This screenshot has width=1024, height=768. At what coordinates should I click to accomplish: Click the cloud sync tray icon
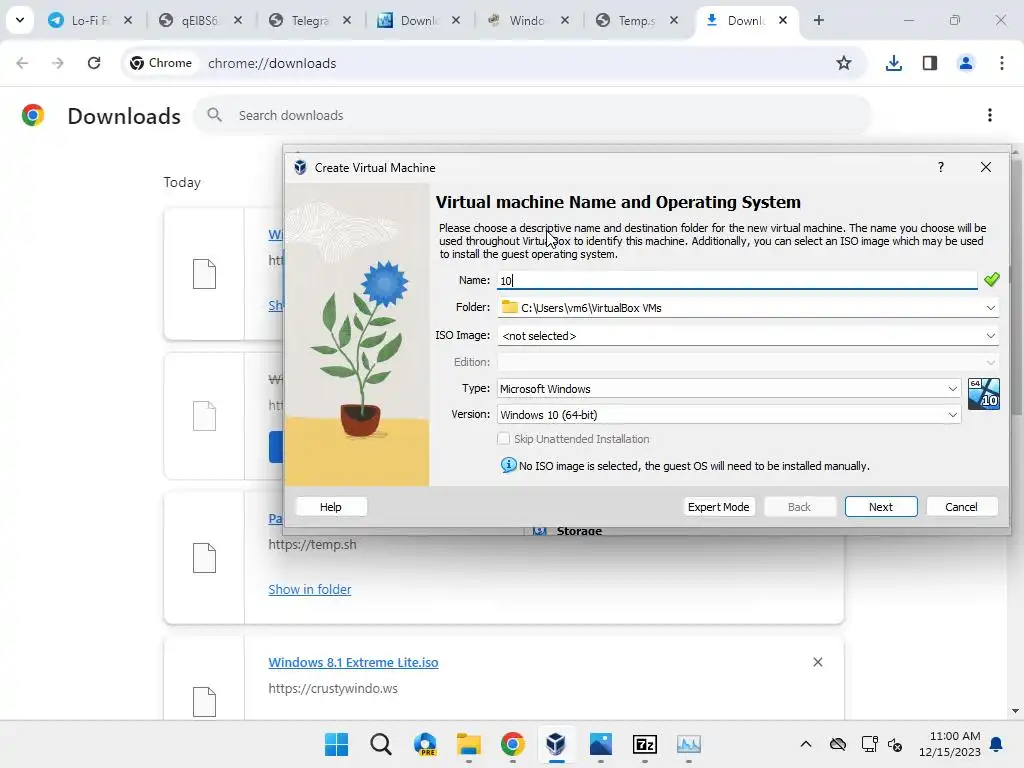click(838, 744)
